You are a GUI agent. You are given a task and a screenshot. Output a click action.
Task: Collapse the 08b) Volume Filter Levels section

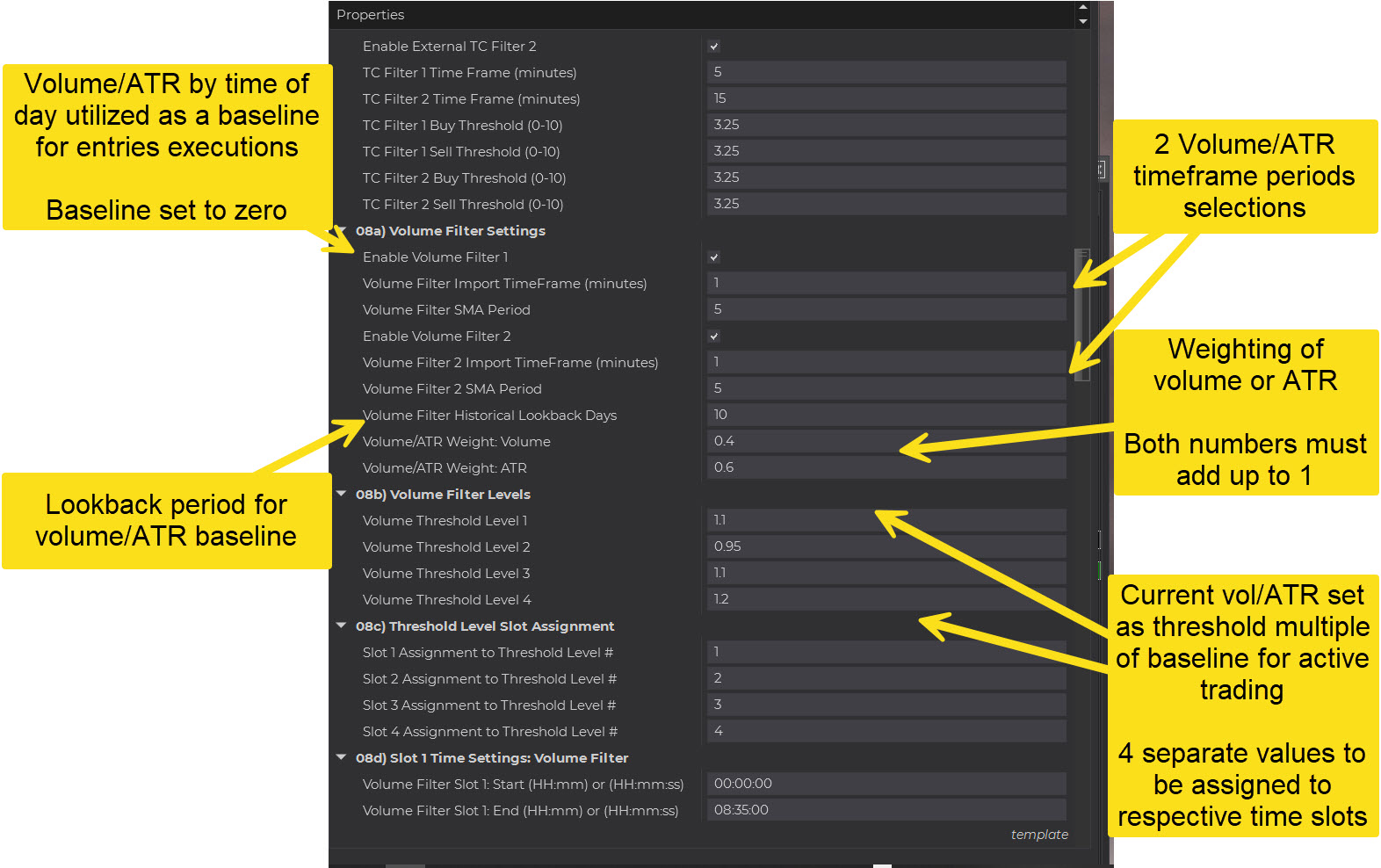pos(342,494)
